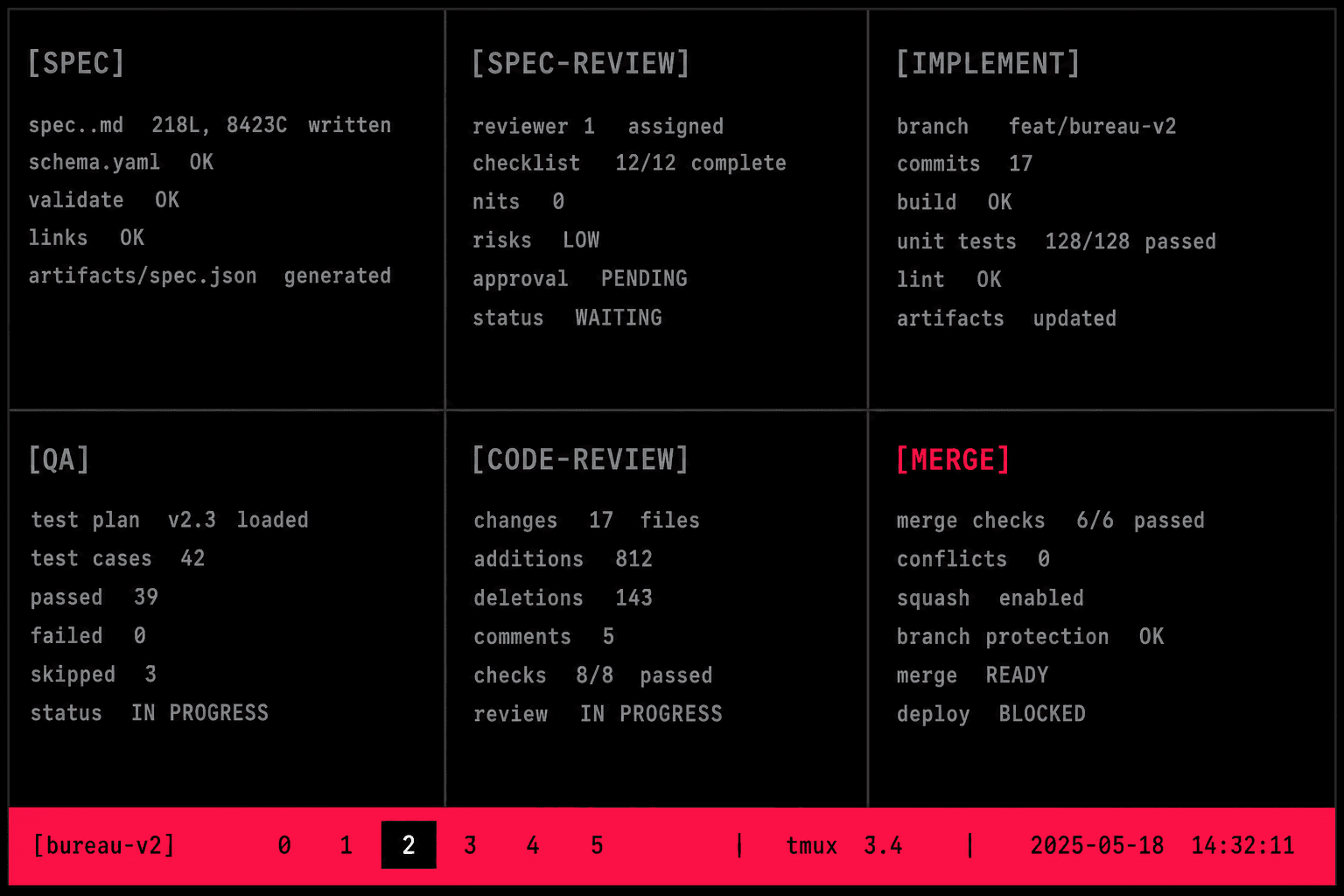Click the conflicts 0 line

(x=973, y=559)
